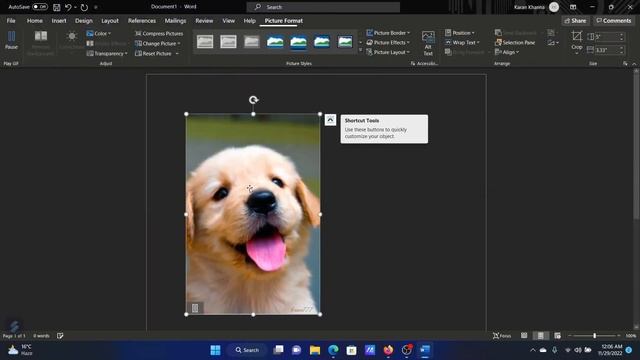Switch to the View tab
This screenshot has width=640, height=360.
[229, 21]
